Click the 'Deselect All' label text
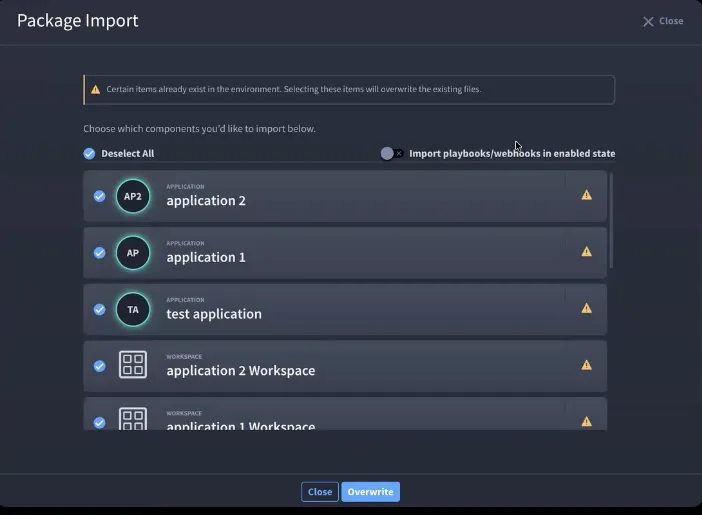Image resolution: width=702 pixels, height=515 pixels. tap(128, 154)
